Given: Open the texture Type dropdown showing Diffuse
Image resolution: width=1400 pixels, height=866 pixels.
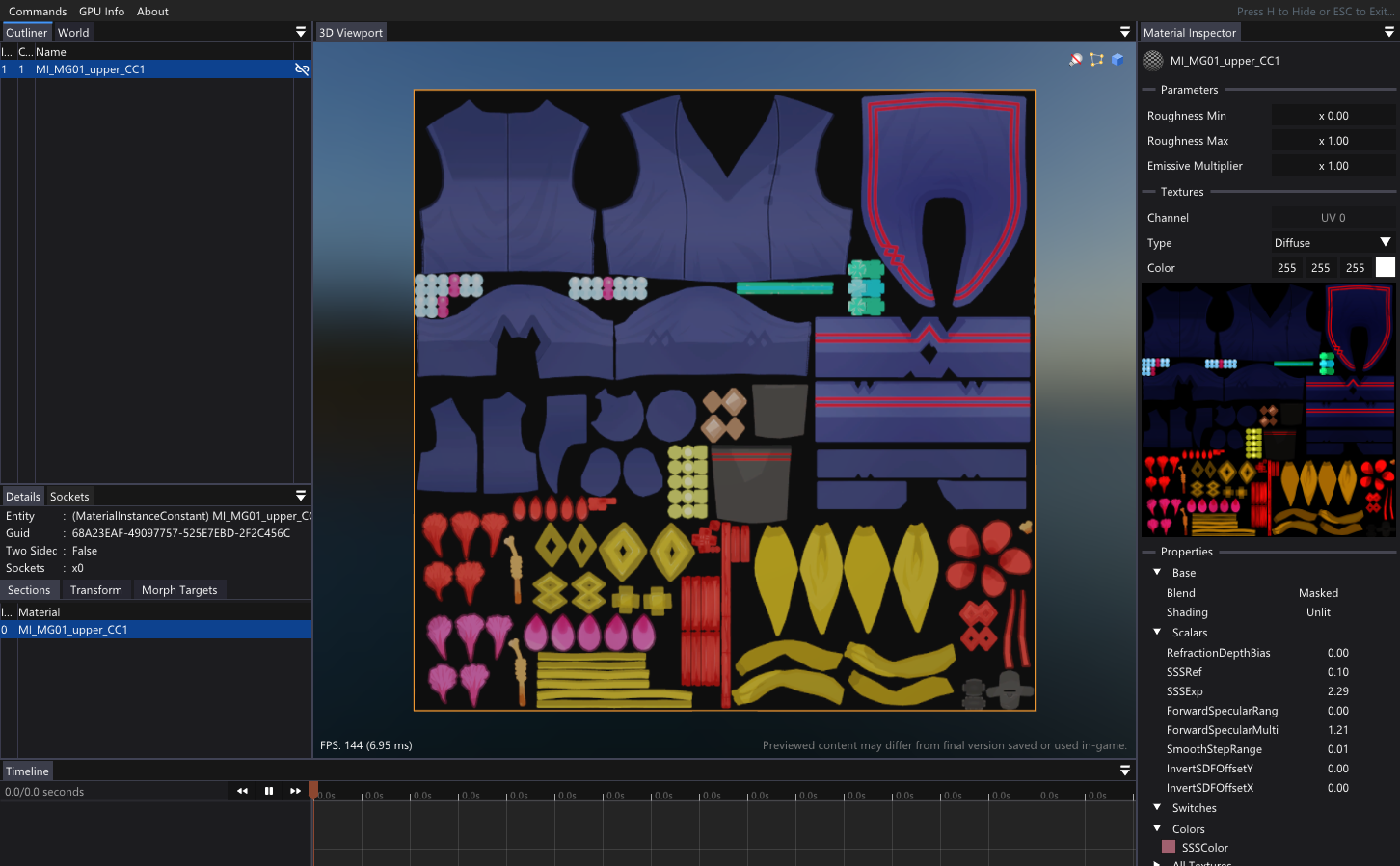Looking at the screenshot, I should pyautogui.click(x=1333, y=243).
